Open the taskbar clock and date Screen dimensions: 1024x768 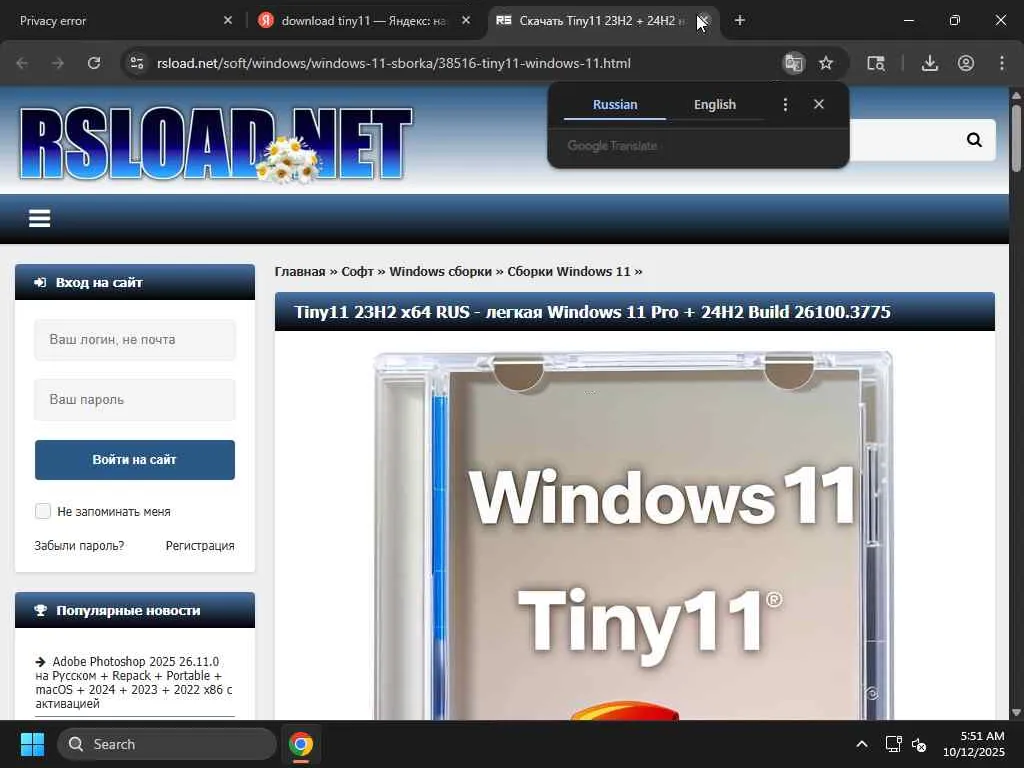point(974,744)
